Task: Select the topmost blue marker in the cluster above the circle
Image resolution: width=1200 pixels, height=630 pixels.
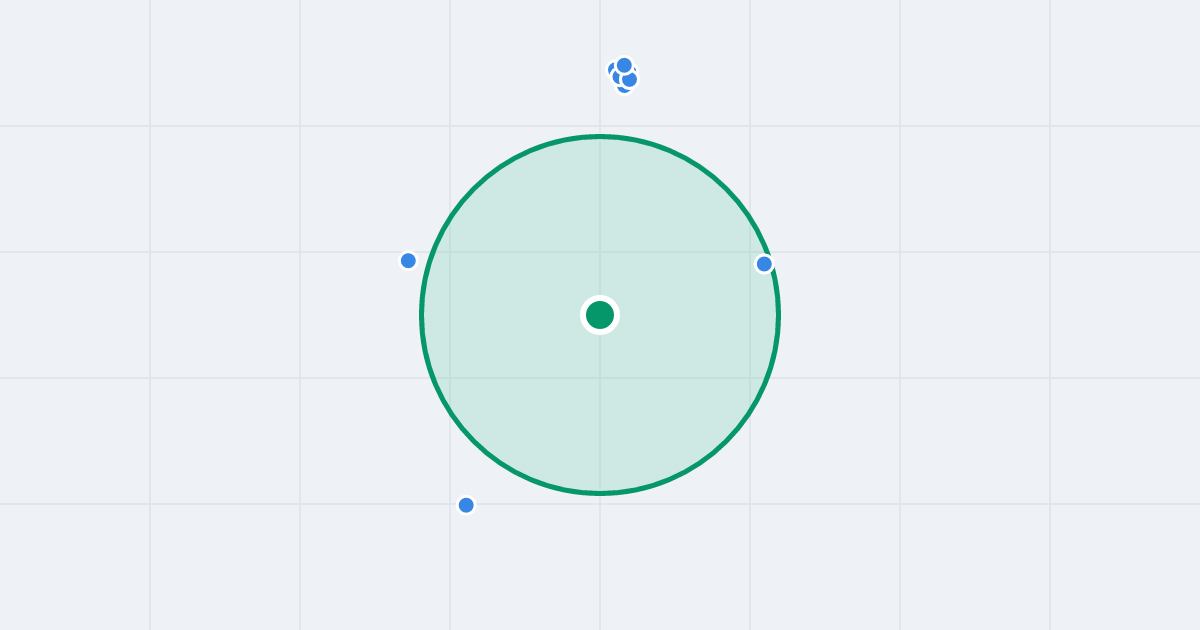Action: [x=624, y=65]
